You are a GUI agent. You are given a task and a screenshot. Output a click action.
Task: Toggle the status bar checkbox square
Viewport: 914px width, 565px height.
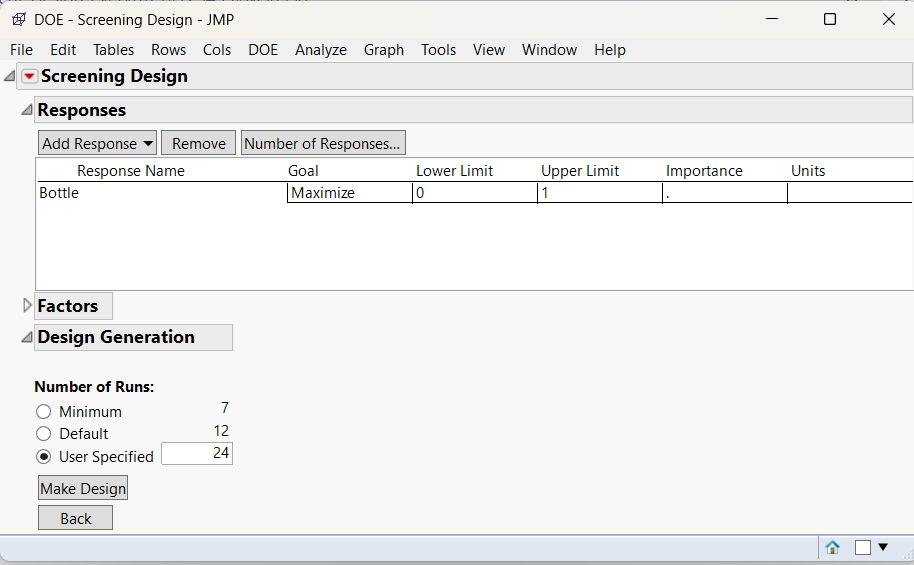[x=863, y=547]
